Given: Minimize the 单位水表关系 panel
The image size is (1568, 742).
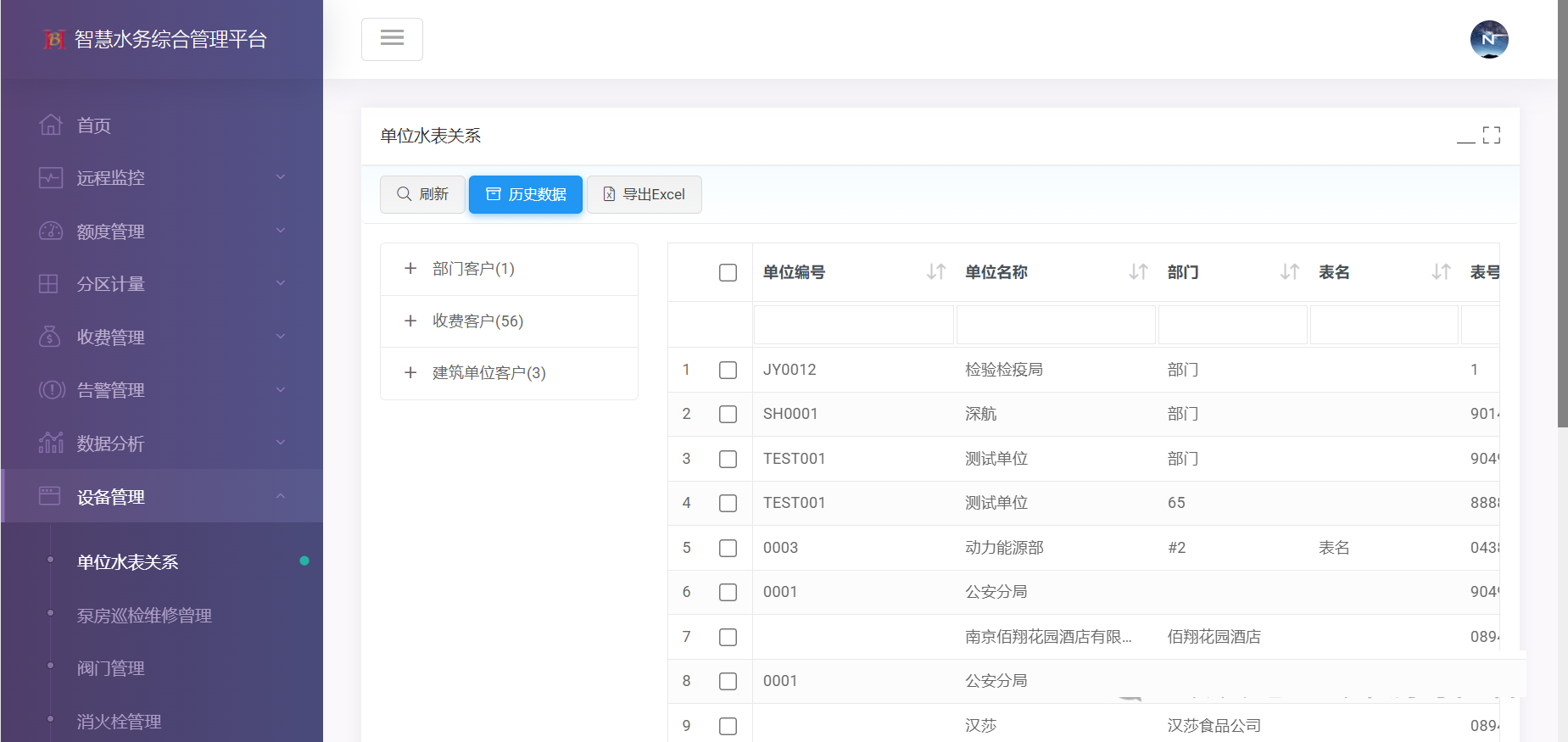Looking at the screenshot, I should (x=1465, y=137).
